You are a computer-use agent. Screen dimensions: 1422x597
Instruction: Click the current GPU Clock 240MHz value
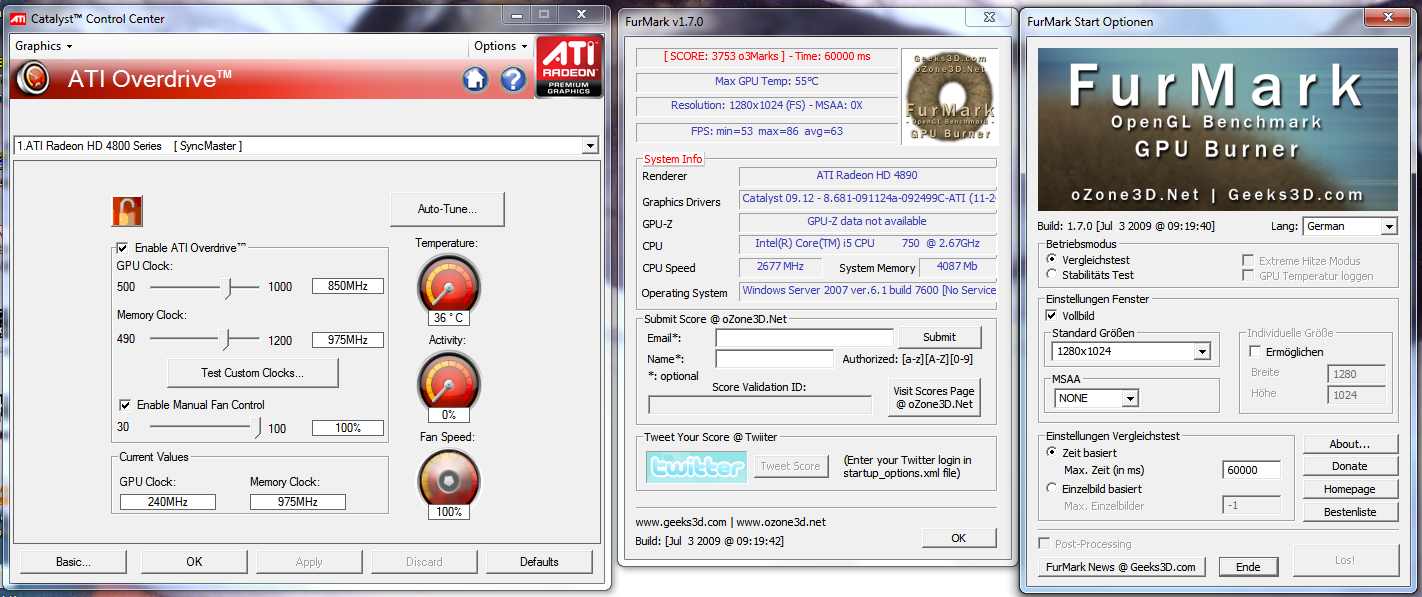[167, 502]
